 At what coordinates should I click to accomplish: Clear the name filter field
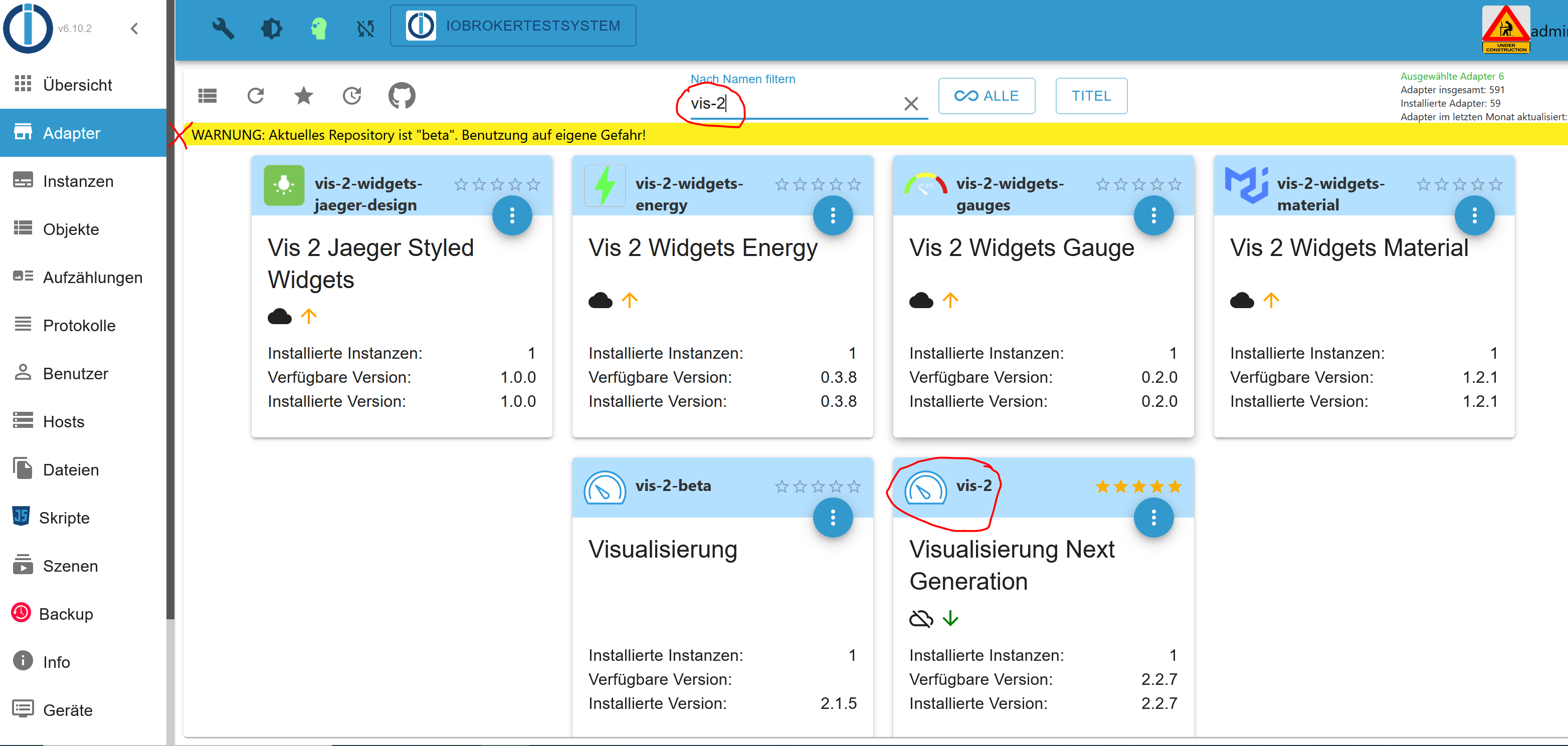click(911, 103)
